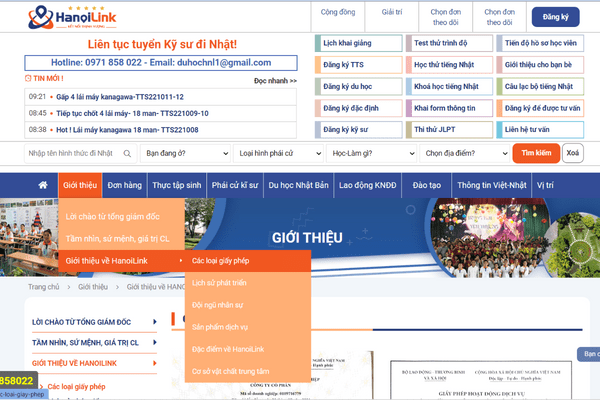Open Du học Nhật Bản navigation tab
The height and width of the screenshot is (400, 600).
pyautogui.click(x=298, y=185)
